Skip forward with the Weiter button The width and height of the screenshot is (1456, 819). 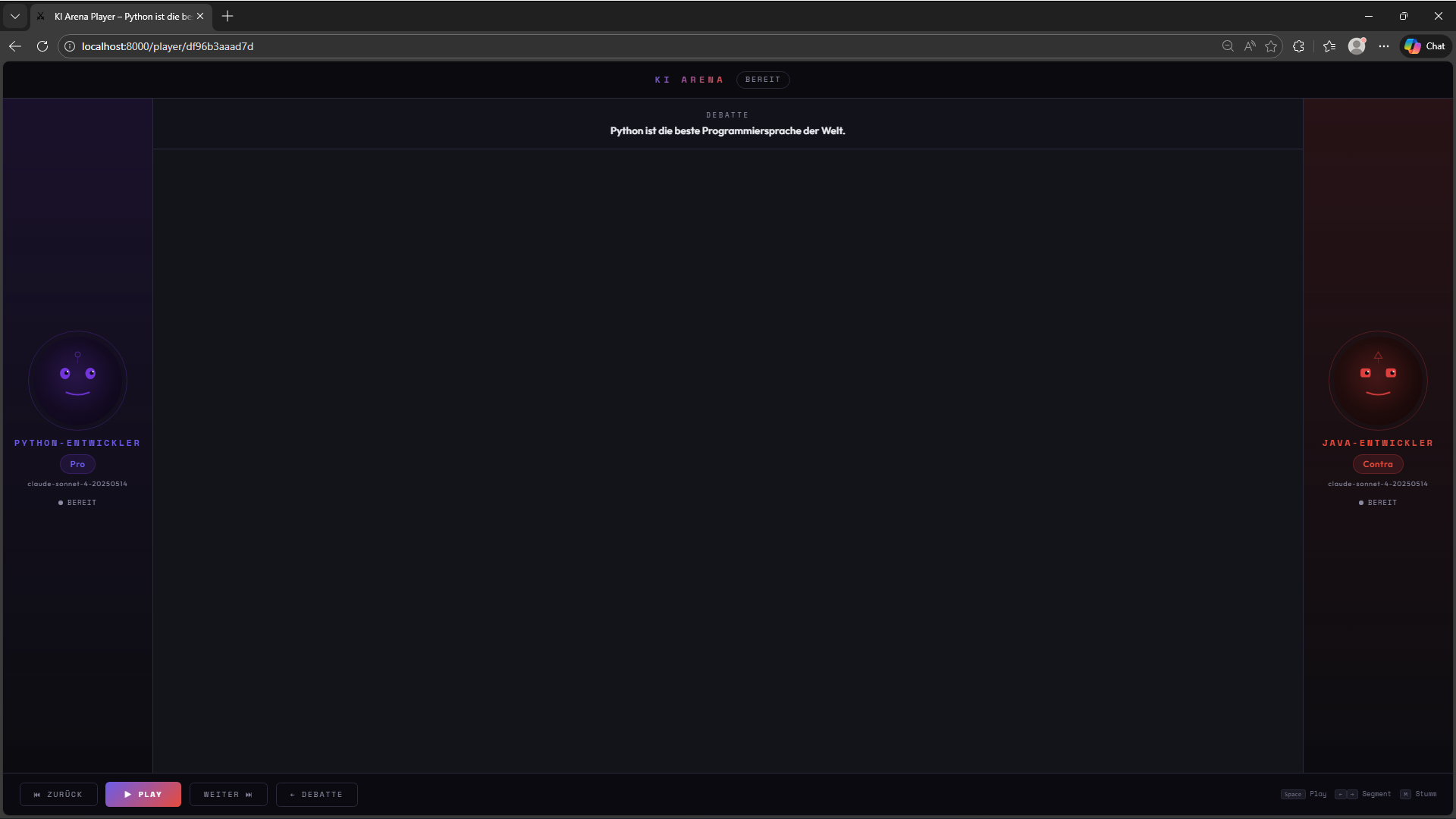tap(227, 794)
